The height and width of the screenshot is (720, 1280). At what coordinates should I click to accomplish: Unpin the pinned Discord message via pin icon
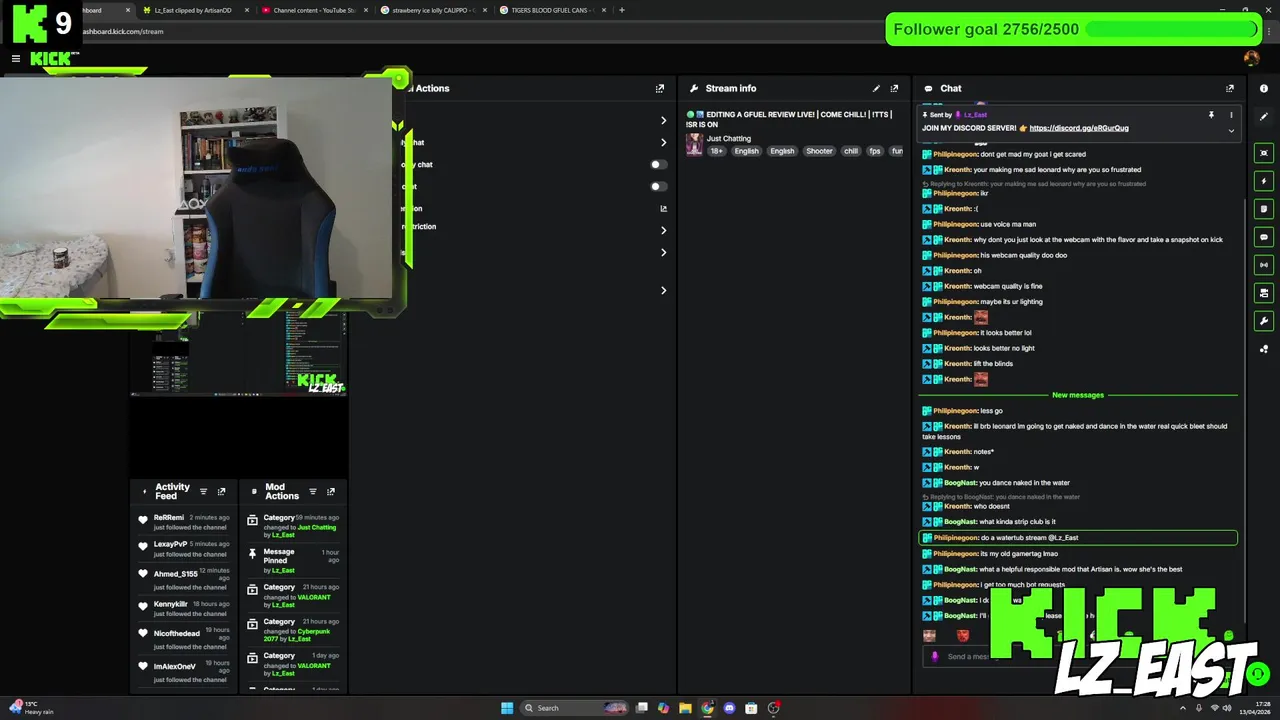[1211, 115]
